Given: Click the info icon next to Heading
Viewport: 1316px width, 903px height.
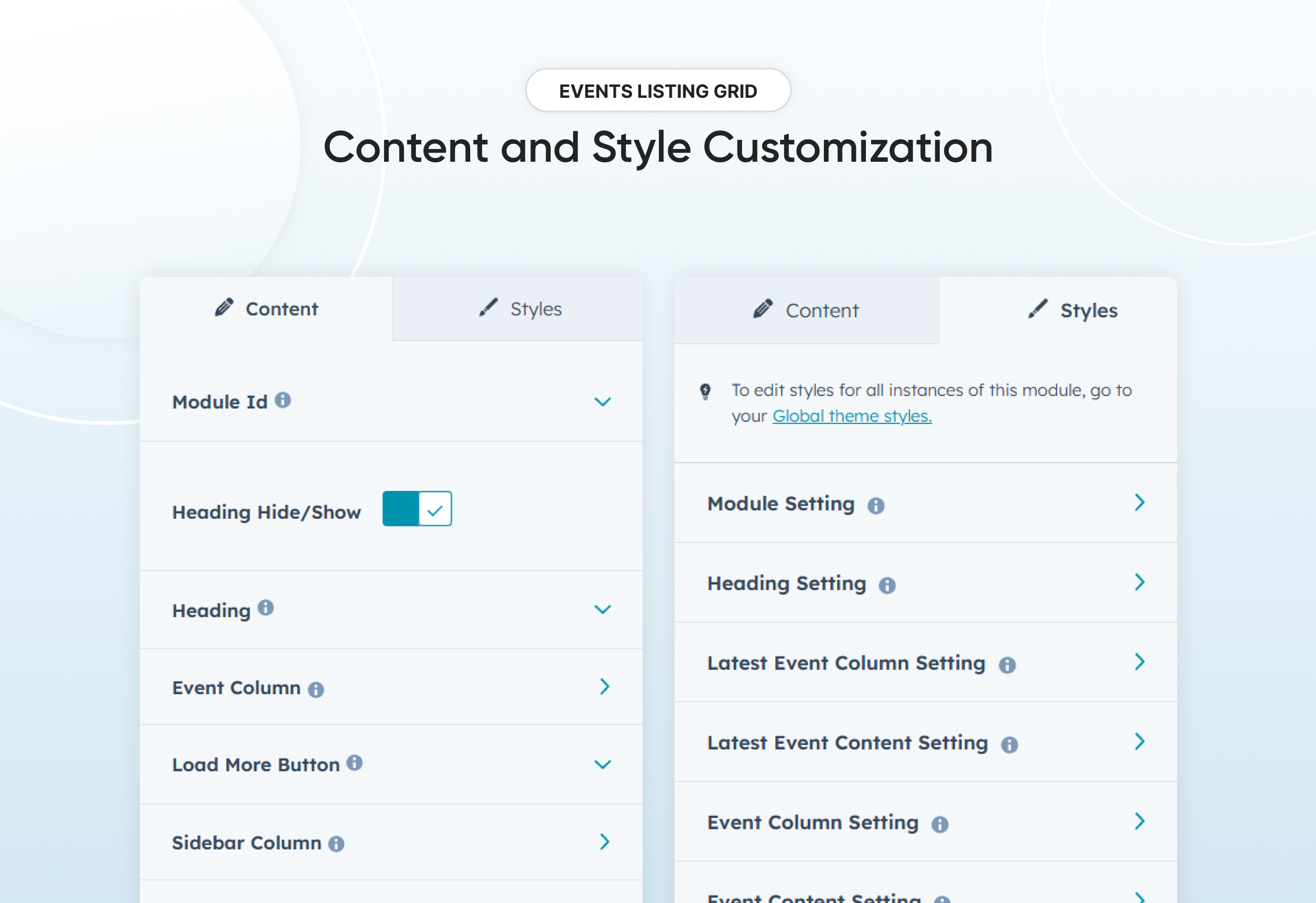Looking at the screenshot, I should click(265, 607).
